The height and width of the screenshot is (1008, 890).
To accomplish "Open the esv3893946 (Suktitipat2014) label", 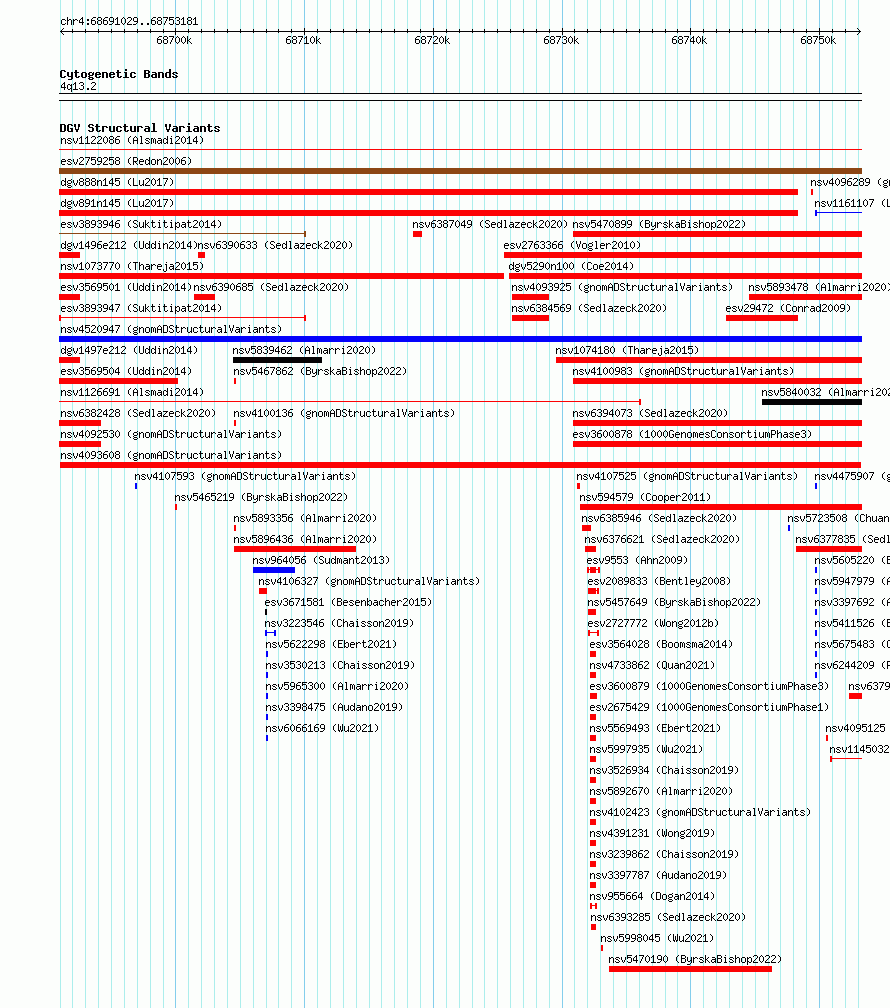I will [141, 224].
